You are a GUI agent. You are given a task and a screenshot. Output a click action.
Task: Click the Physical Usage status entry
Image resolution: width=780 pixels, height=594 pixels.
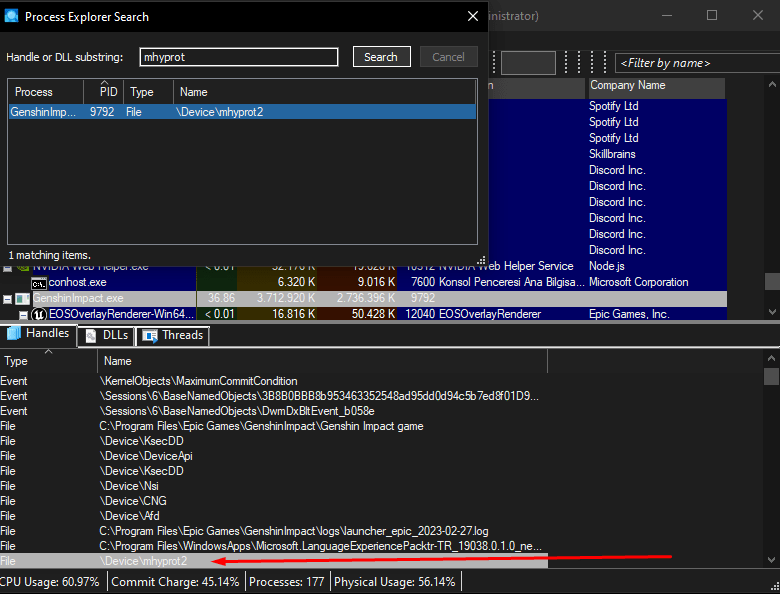click(395, 582)
